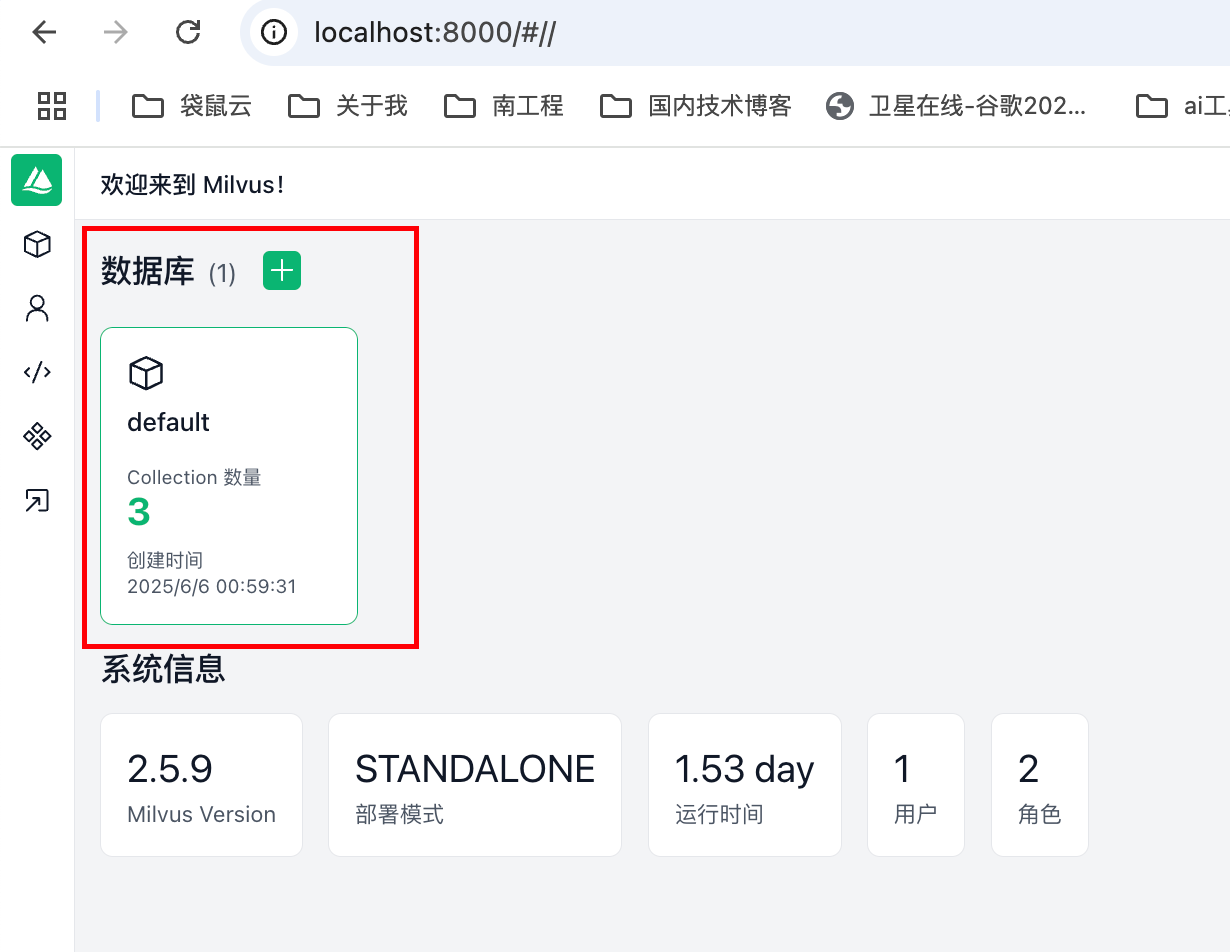The image size is (1230, 952).
Task: Click the 系统信息 heading
Action: tap(163, 668)
